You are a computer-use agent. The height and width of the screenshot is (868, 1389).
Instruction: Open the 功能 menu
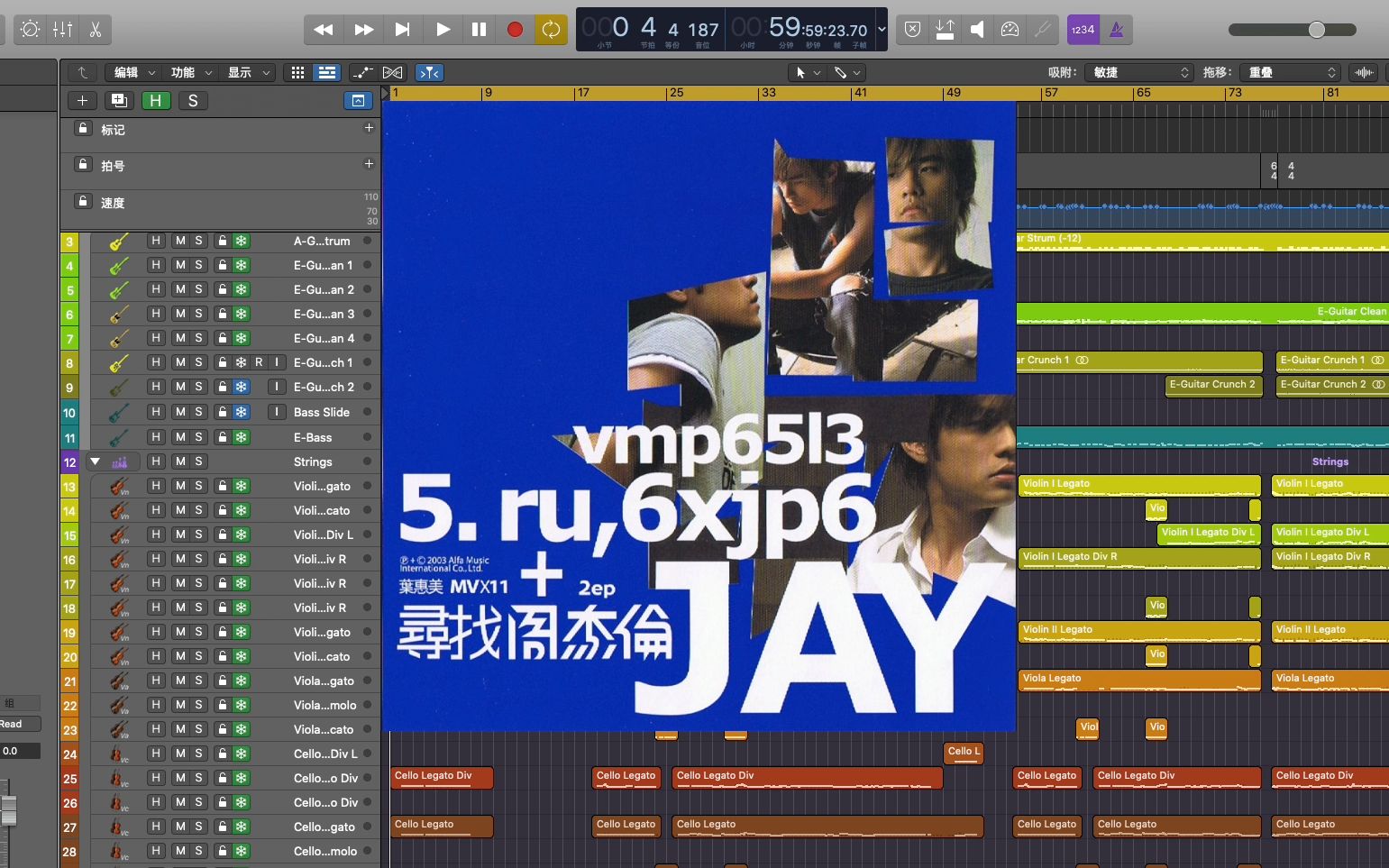[192, 72]
